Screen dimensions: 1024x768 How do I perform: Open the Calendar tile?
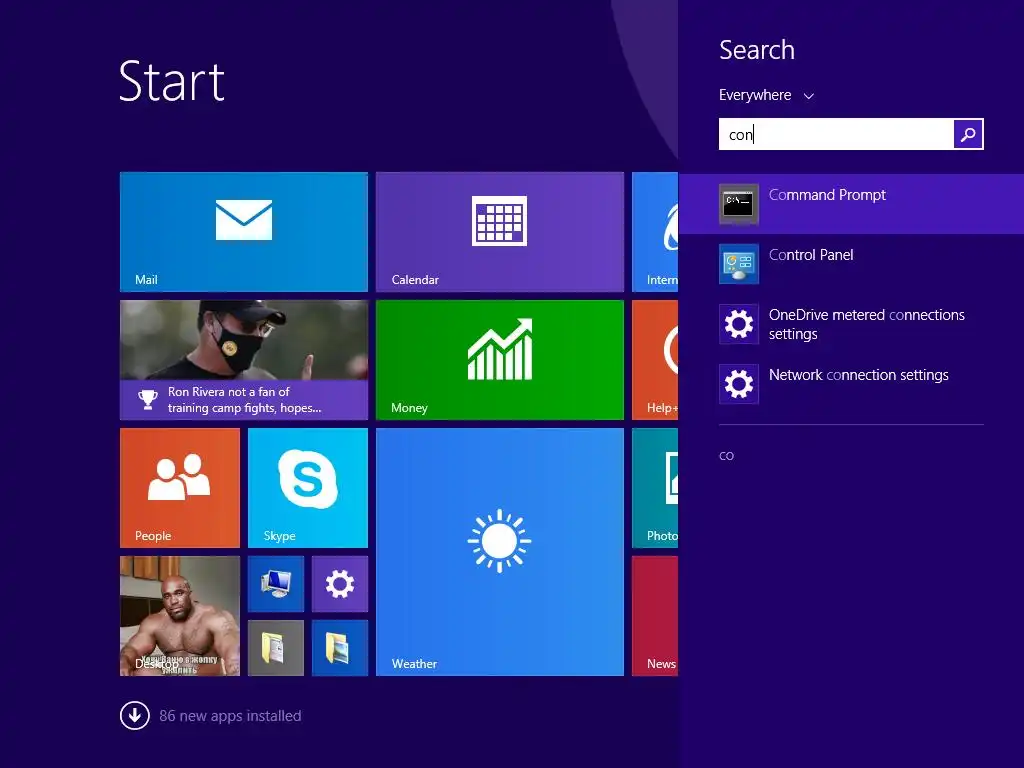500,232
